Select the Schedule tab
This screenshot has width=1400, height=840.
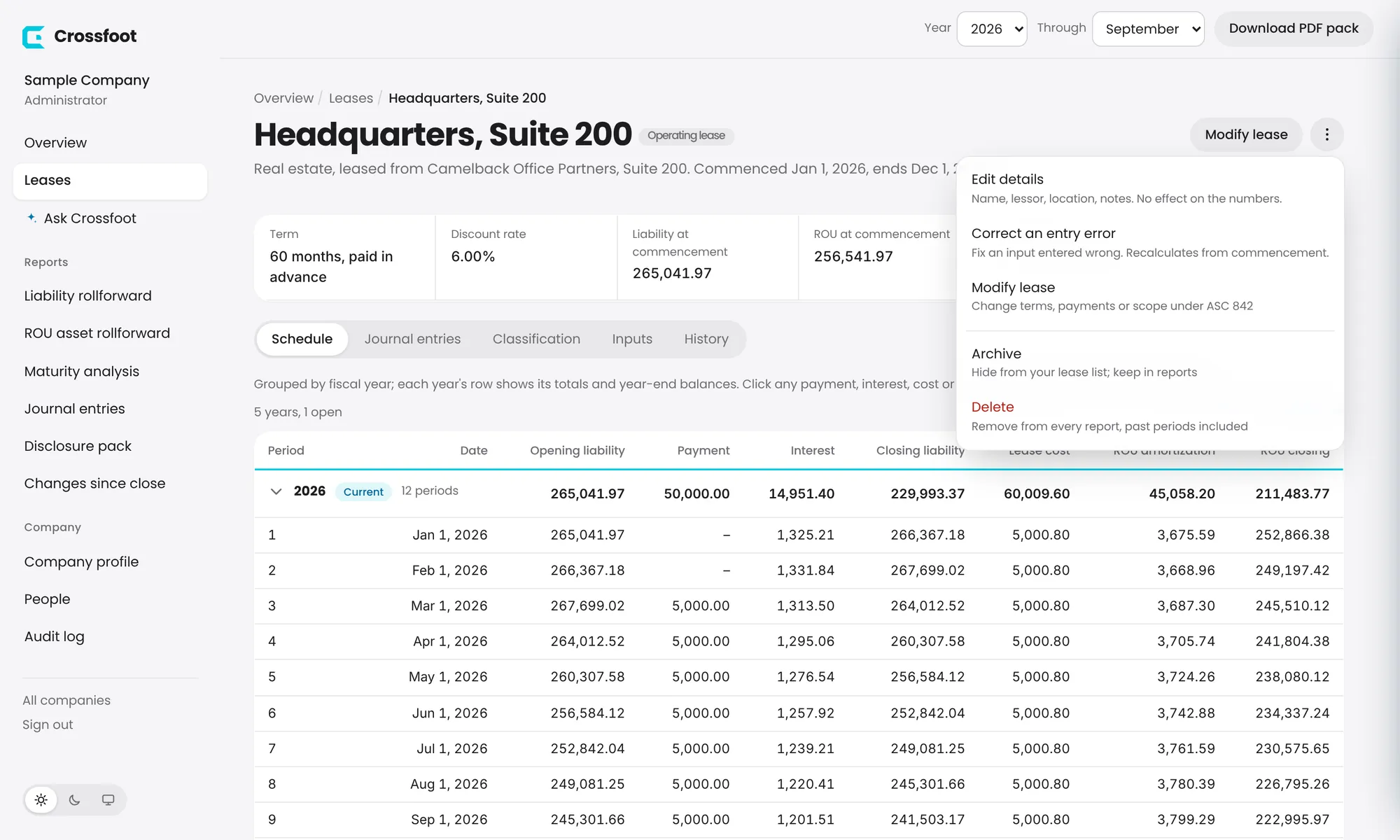pos(302,339)
